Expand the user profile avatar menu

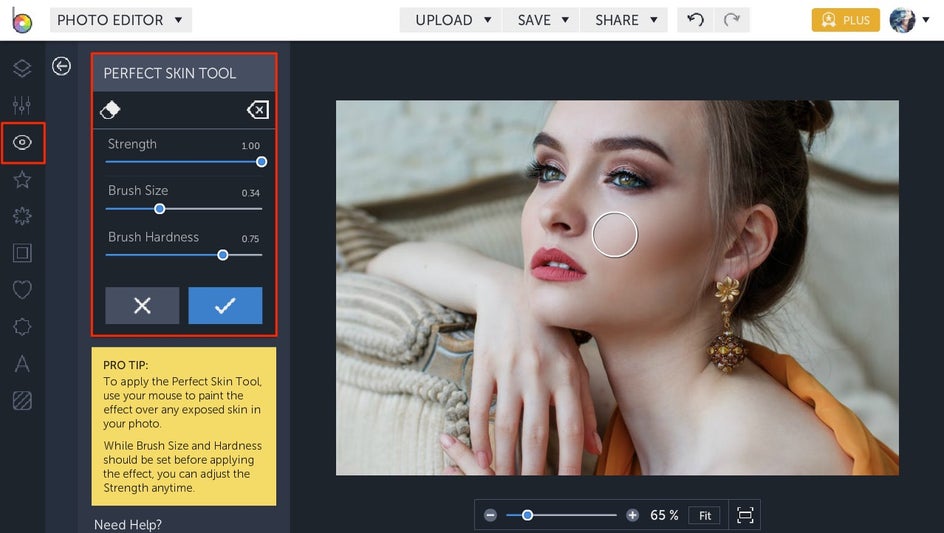click(x=908, y=20)
